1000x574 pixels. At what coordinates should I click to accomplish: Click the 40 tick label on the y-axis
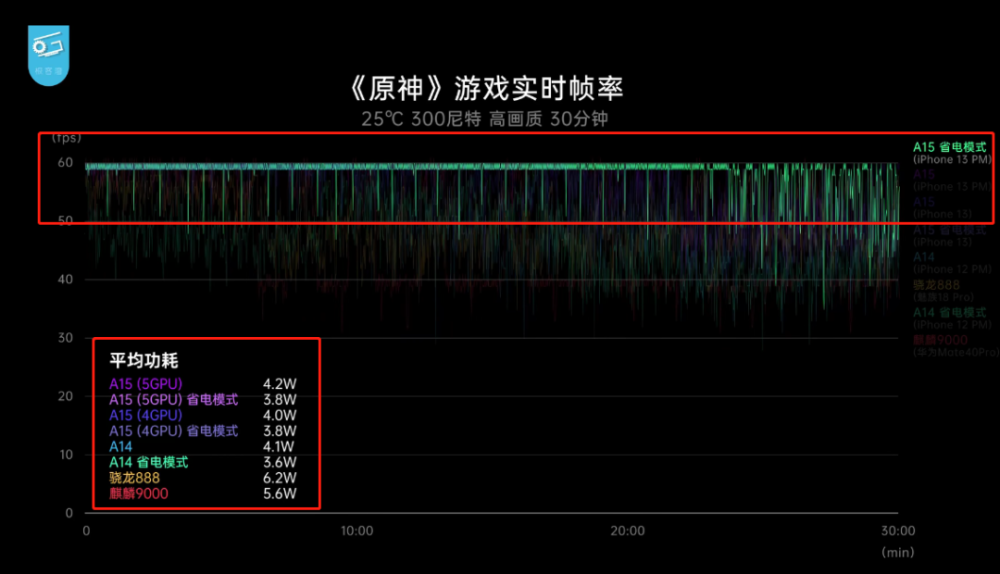65,279
